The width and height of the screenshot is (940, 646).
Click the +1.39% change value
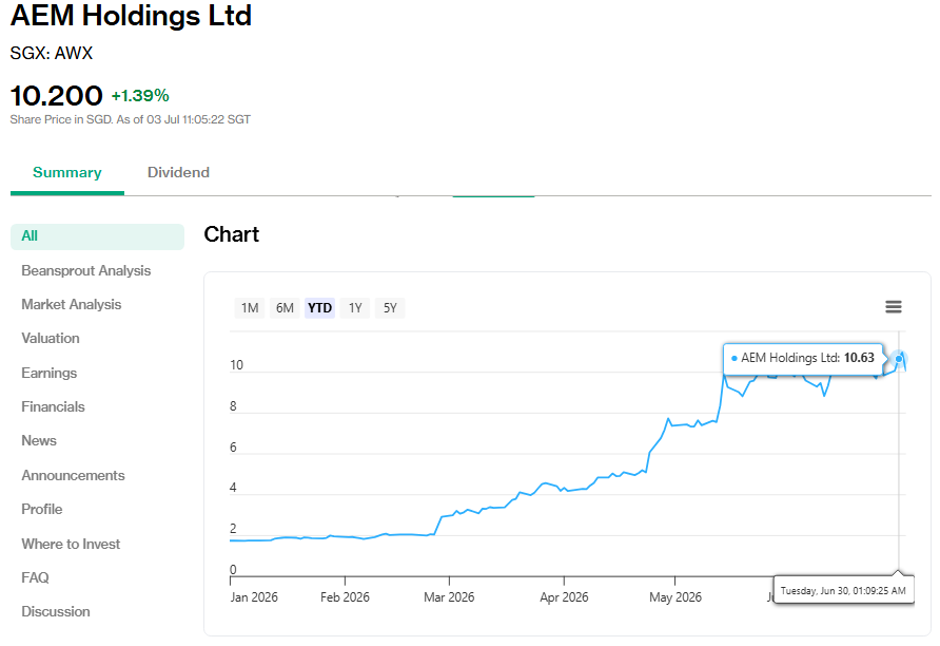click(x=140, y=96)
